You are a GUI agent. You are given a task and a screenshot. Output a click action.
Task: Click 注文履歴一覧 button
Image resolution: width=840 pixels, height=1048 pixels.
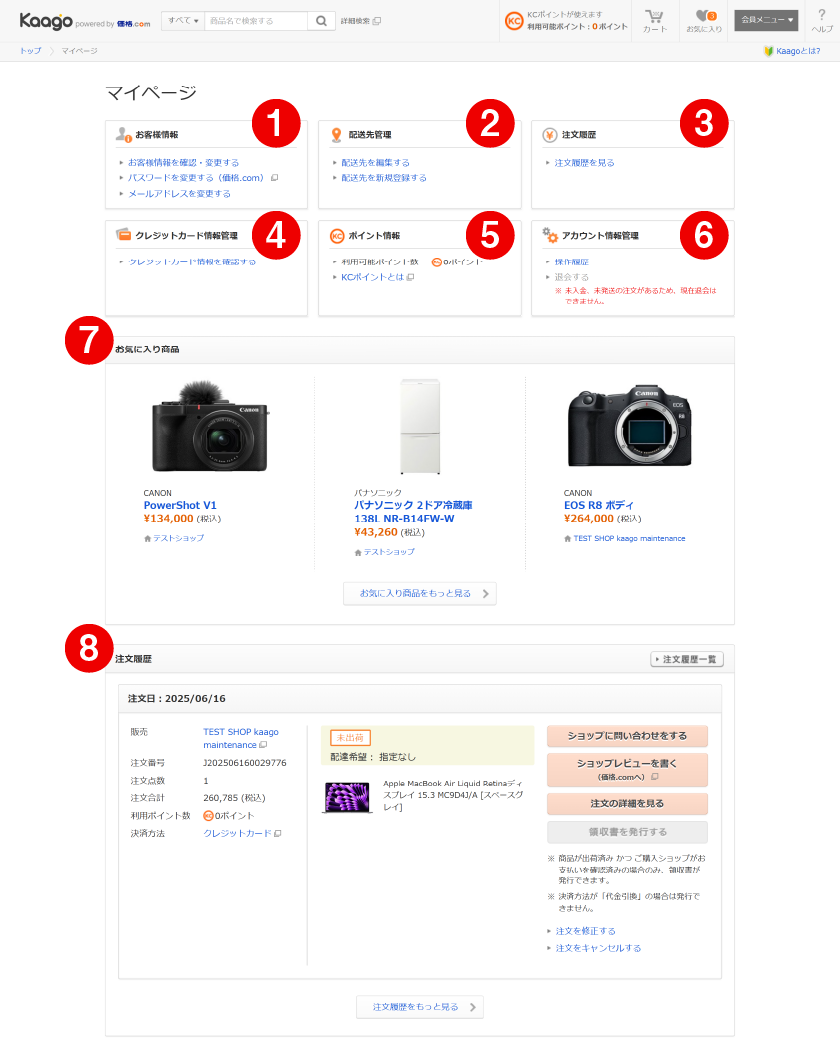click(687, 659)
